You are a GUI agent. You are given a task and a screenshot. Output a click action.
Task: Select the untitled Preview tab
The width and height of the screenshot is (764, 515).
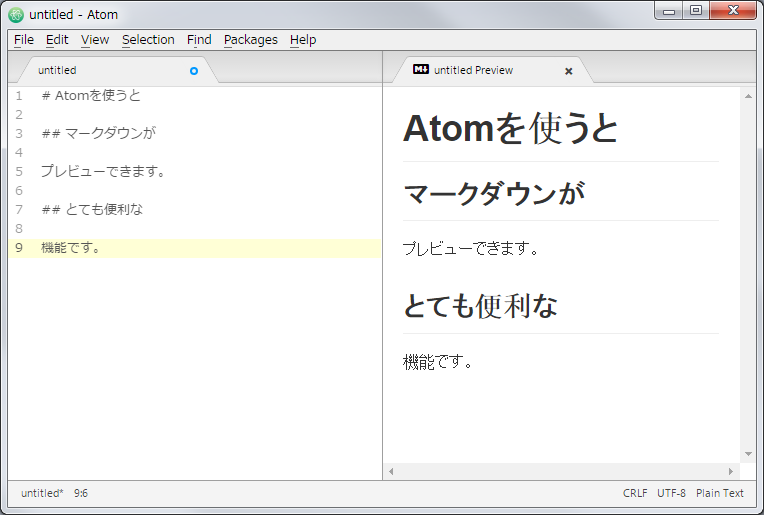coord(492,70)
